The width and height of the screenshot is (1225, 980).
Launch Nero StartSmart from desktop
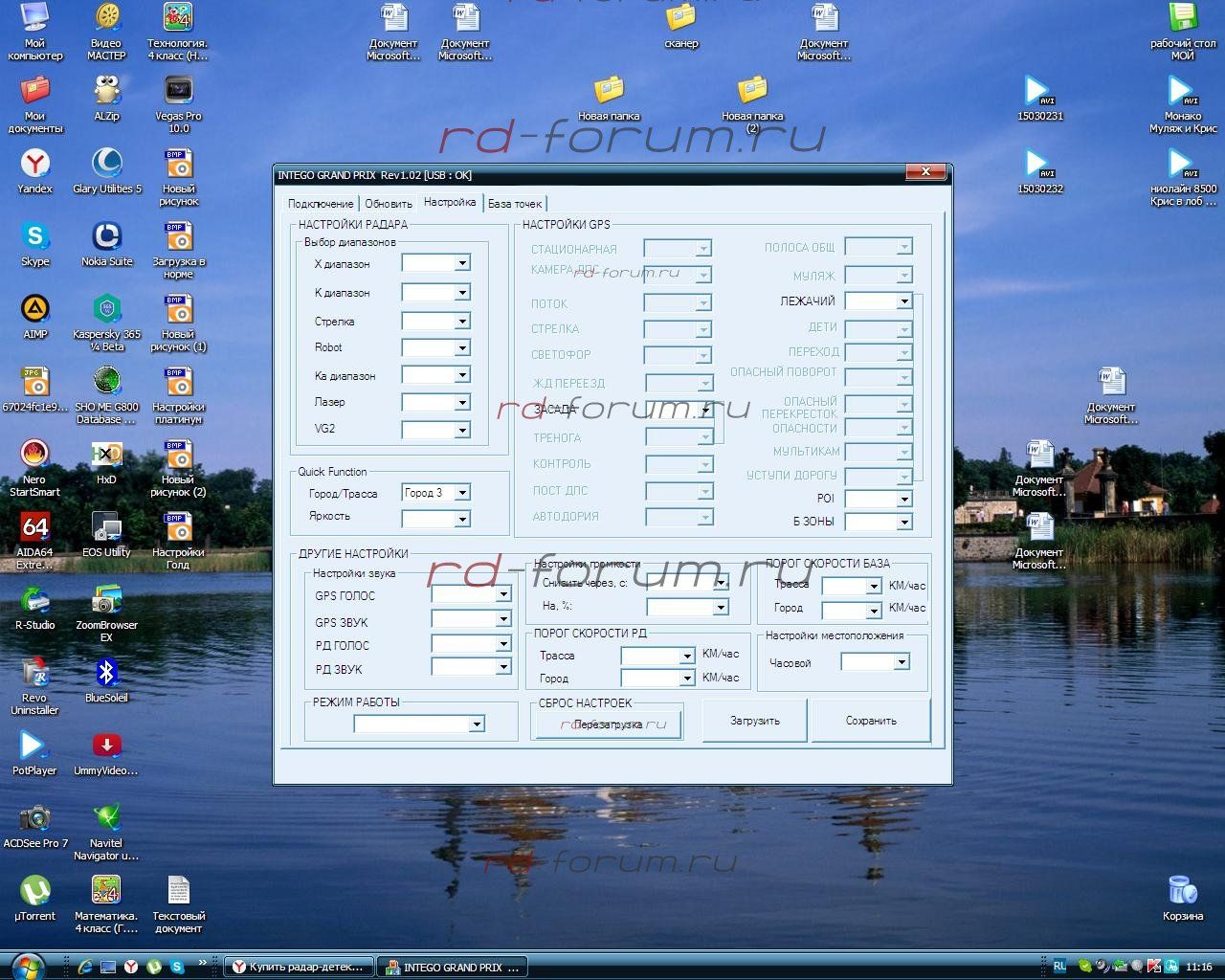(34, 455)
